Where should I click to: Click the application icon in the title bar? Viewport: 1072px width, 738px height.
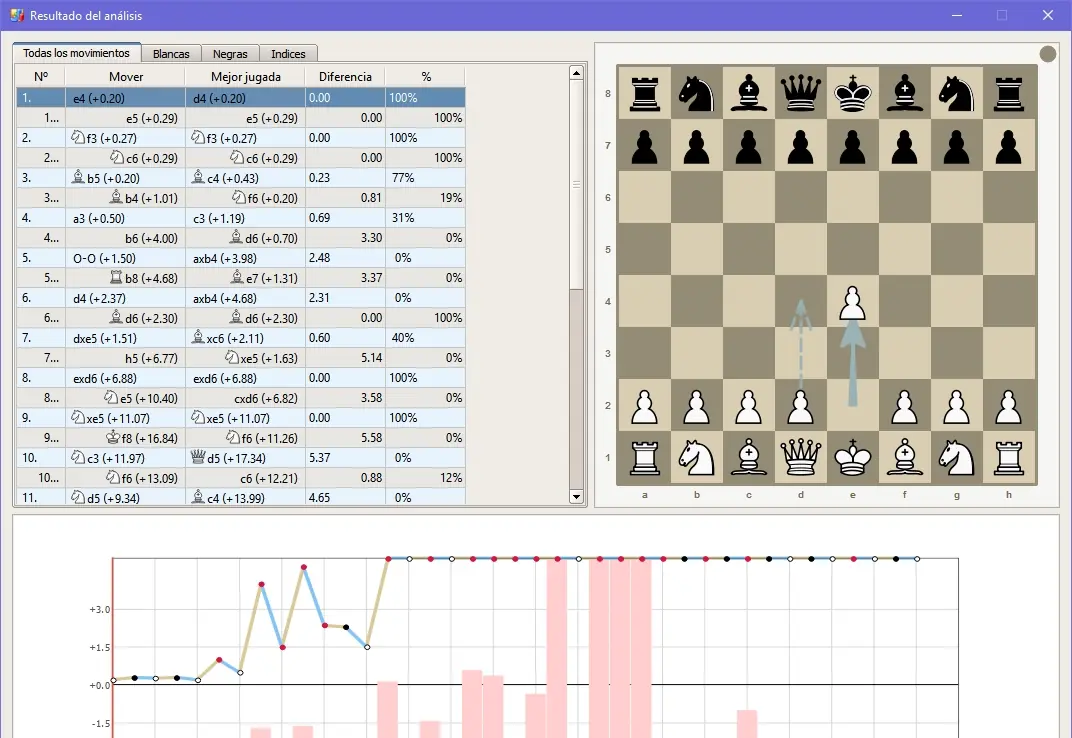[17, 15]
